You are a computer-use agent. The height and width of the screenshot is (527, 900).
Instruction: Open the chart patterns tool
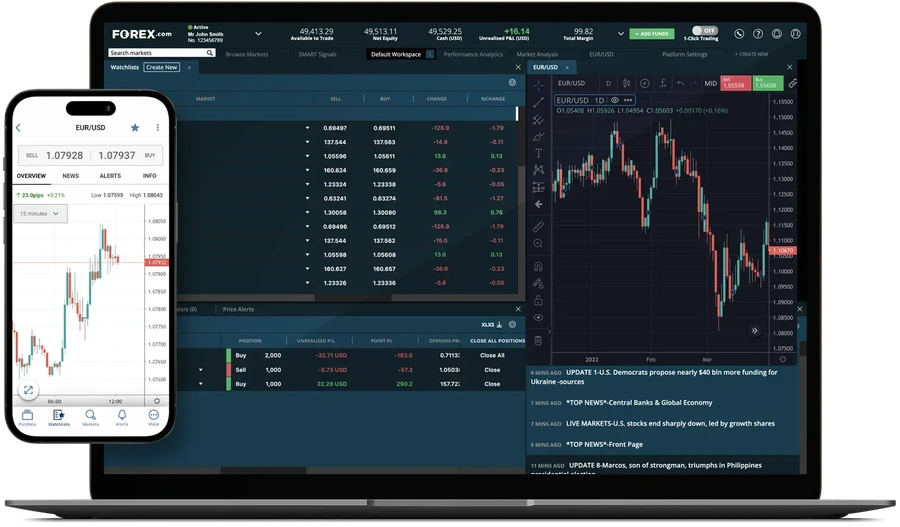[x=538, y=170]
